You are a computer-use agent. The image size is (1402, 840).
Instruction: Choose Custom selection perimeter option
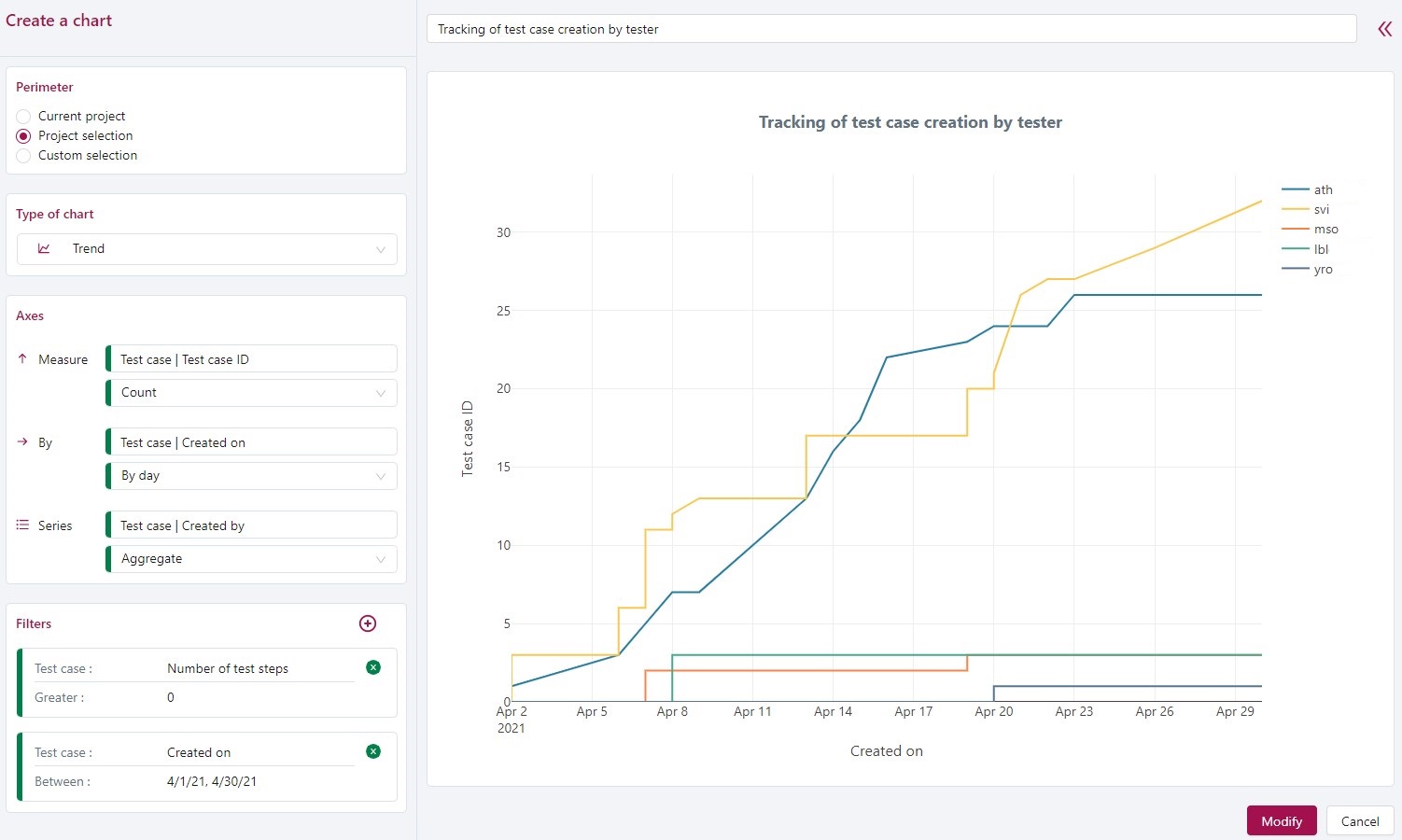[x=24, y=156]
